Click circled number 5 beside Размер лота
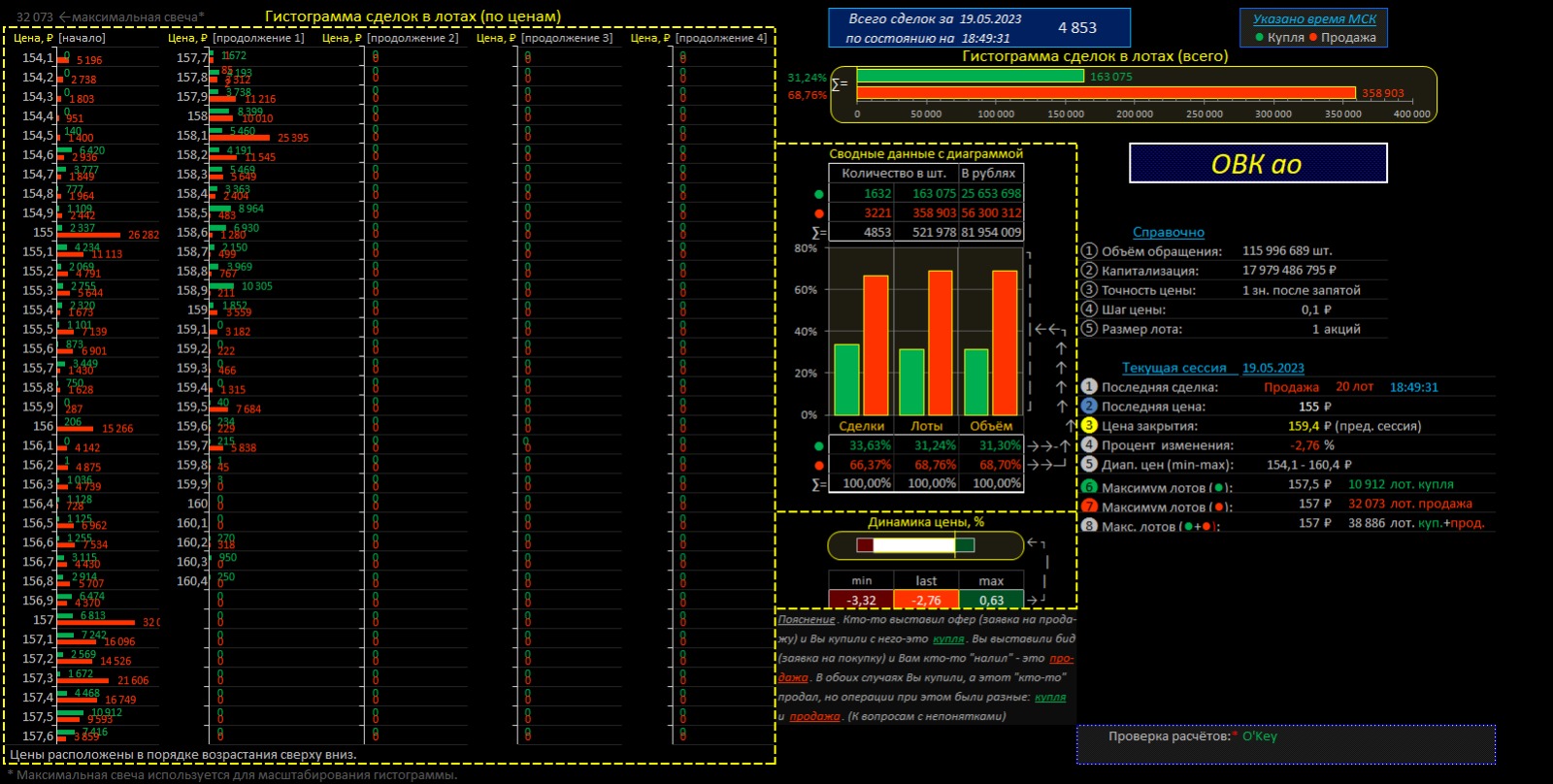The width and height of the screenshot is (1553, 784). click(x=1089, y=329)
